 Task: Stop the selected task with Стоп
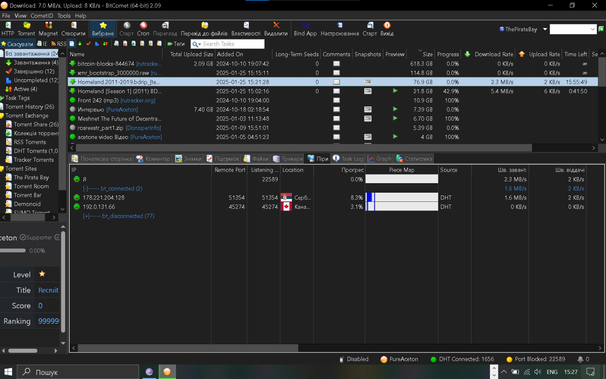(x=143, y=29)
